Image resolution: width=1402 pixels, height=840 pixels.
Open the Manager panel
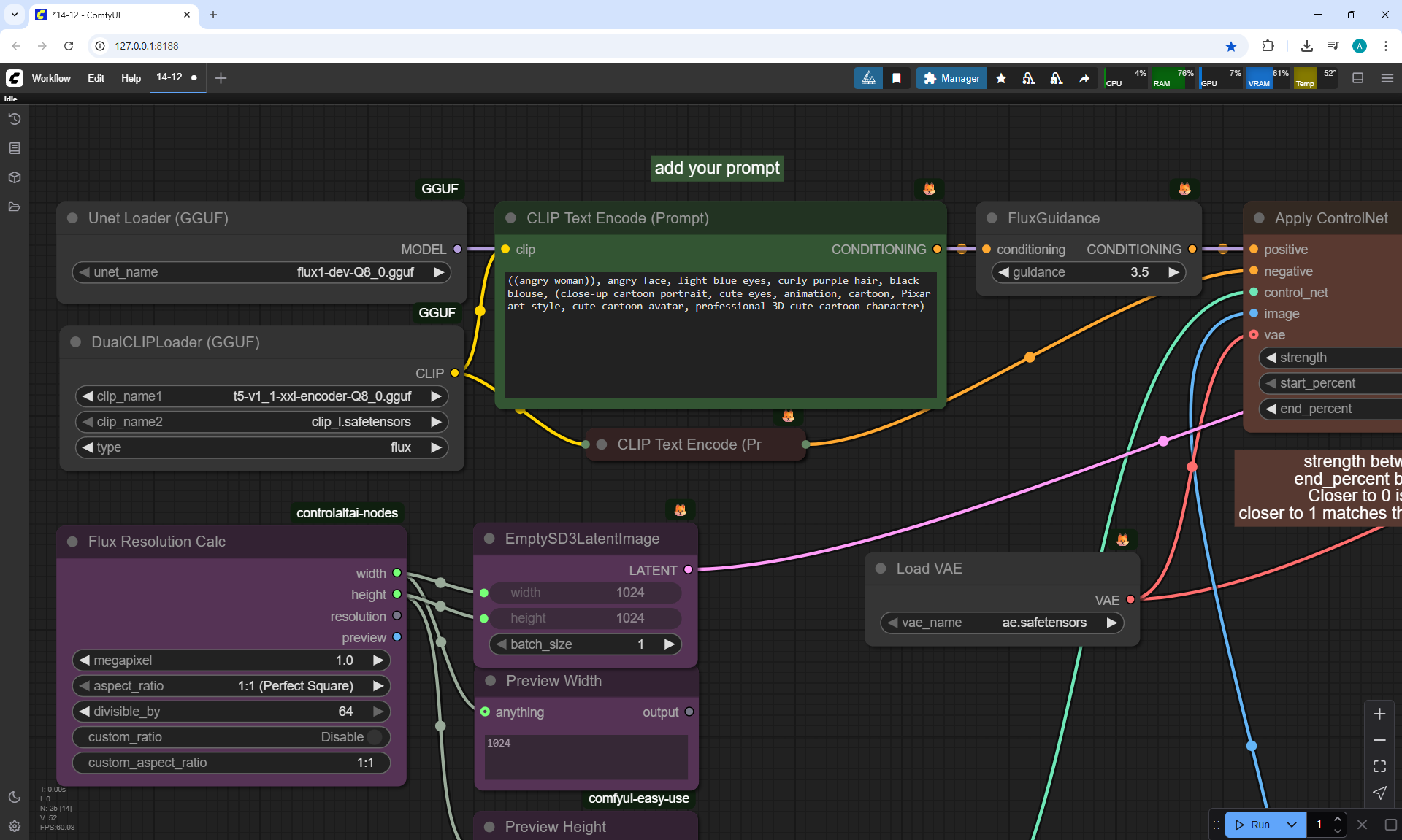pos(951,78)
